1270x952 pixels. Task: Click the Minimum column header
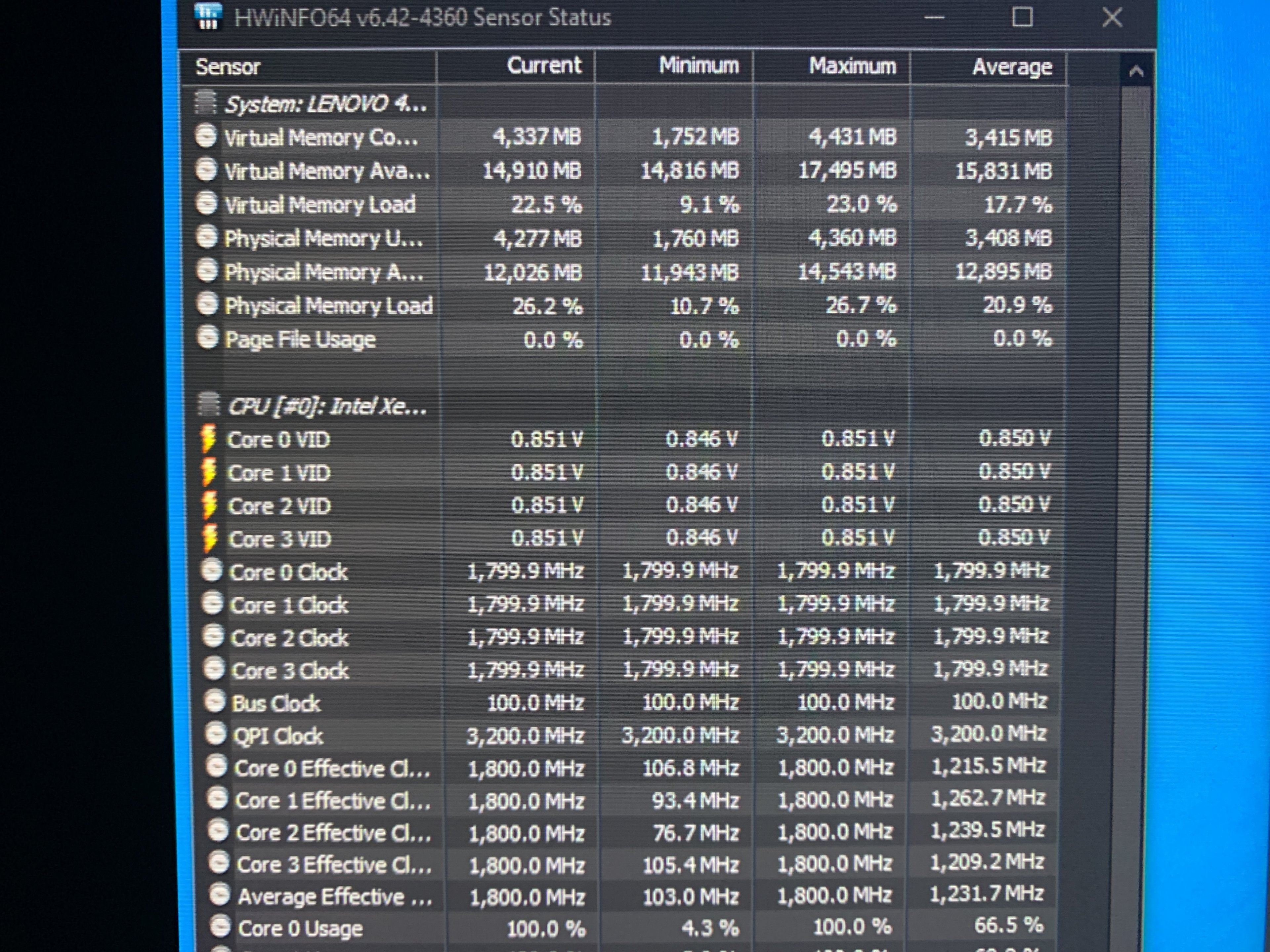point(698,65)
